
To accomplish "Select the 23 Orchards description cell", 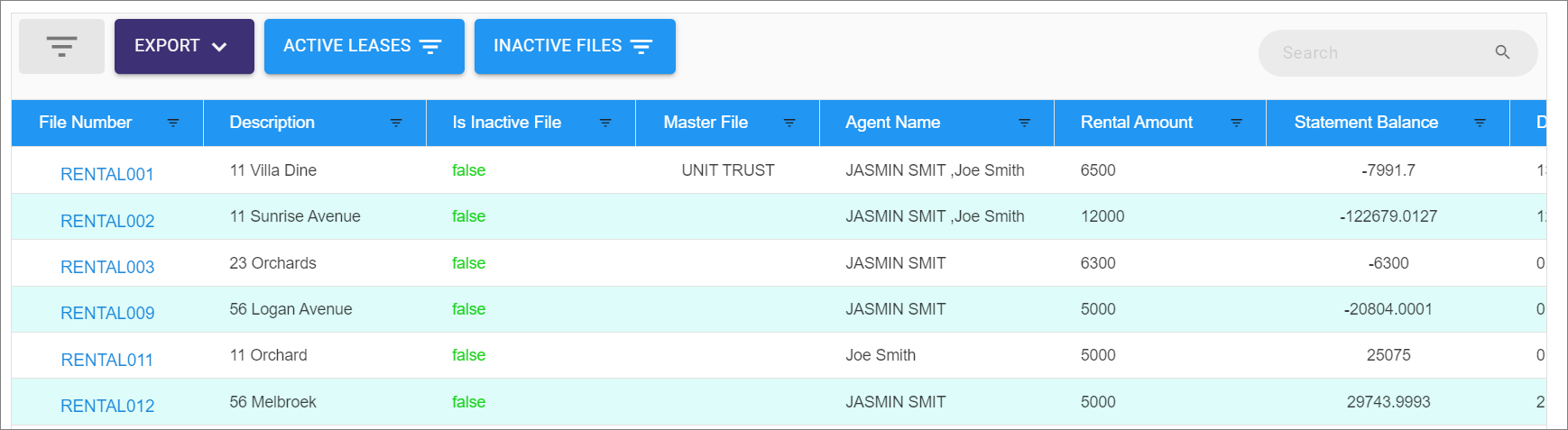I will (x=273, y=263).
